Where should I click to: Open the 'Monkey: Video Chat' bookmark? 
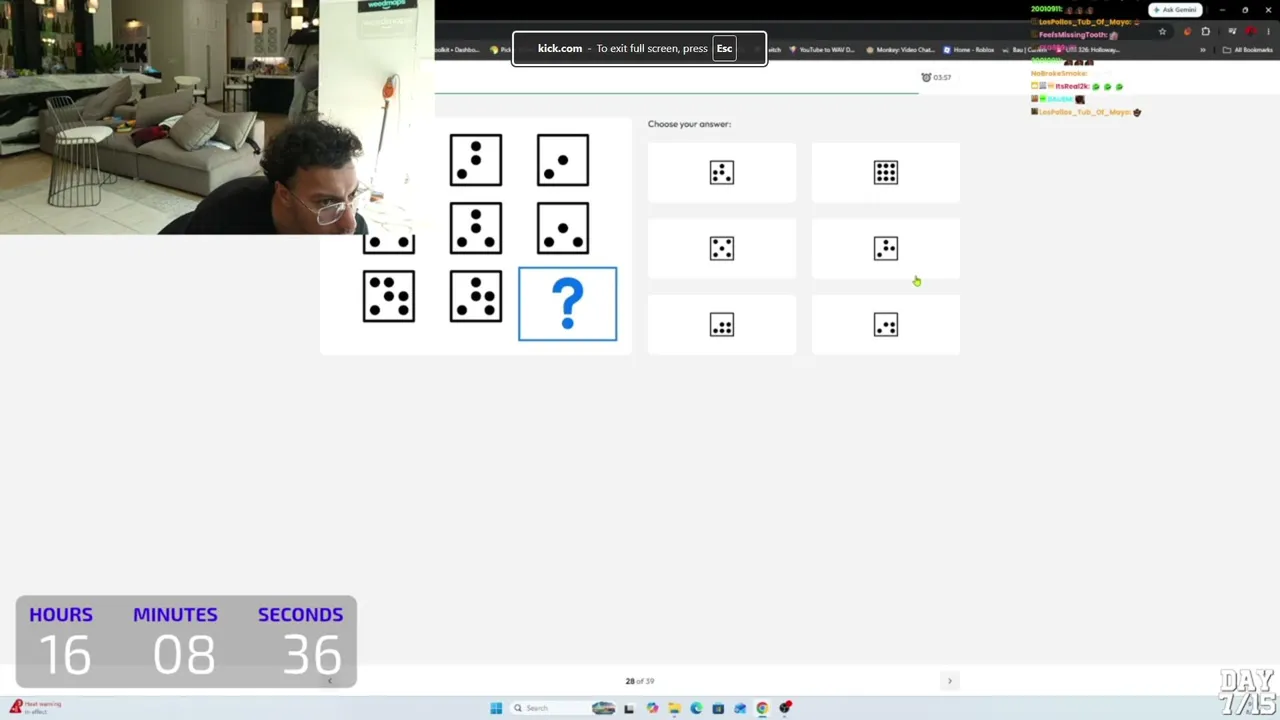[x=900, y=50]
